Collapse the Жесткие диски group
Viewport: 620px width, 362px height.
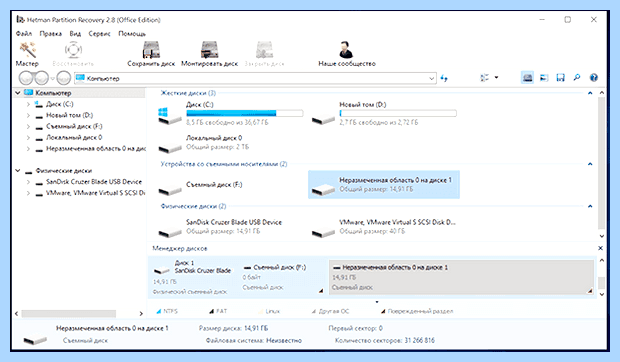(590, 93)
